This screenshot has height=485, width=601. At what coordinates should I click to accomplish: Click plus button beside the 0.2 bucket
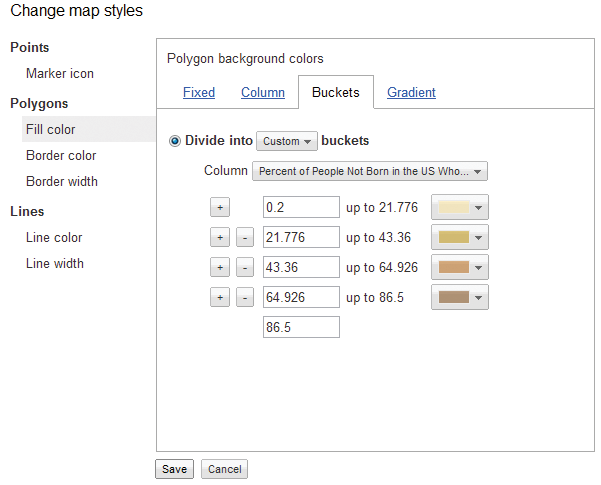pyautogui.click(x=220, y=207)
